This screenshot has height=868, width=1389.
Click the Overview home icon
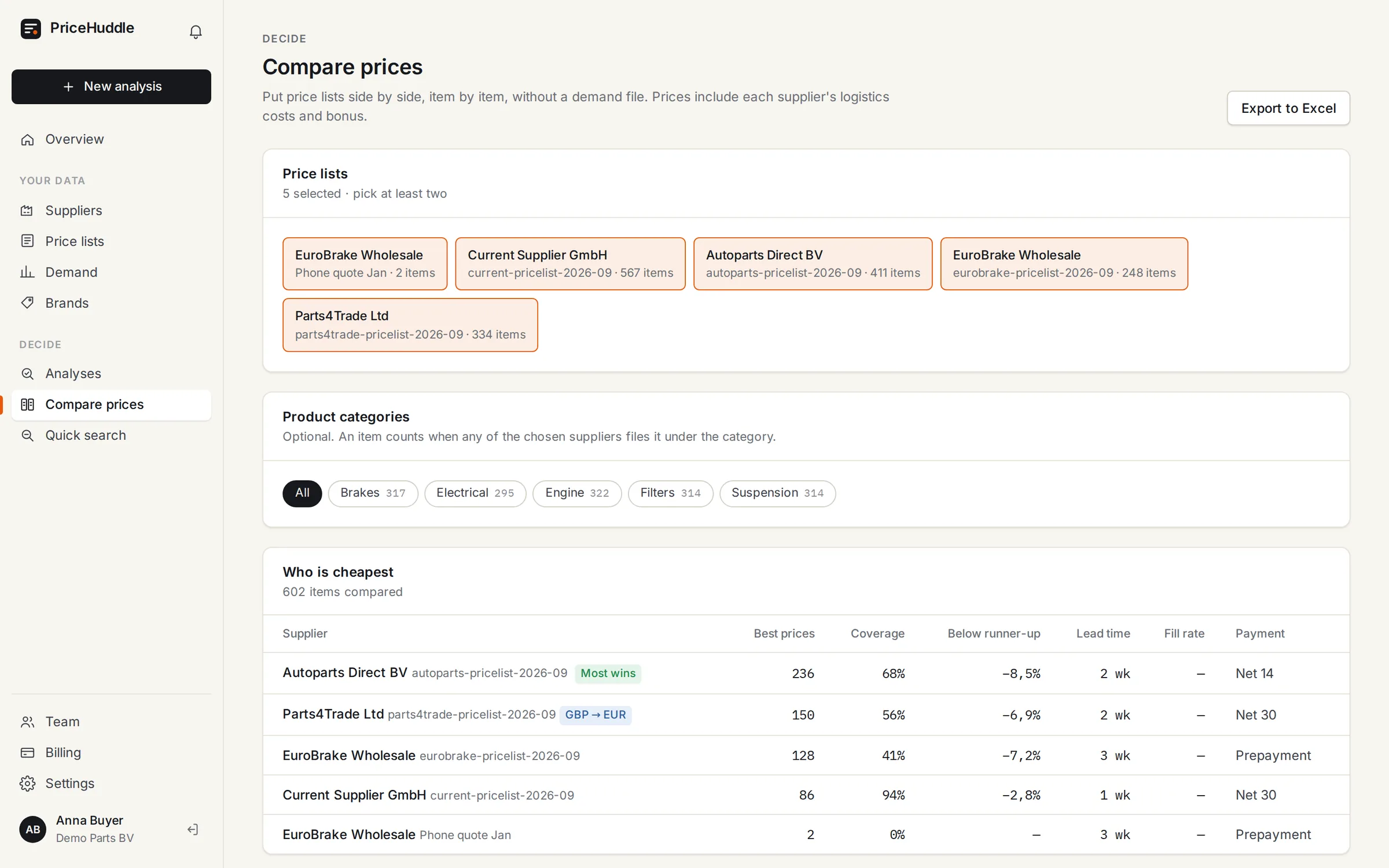coord(27,139)
